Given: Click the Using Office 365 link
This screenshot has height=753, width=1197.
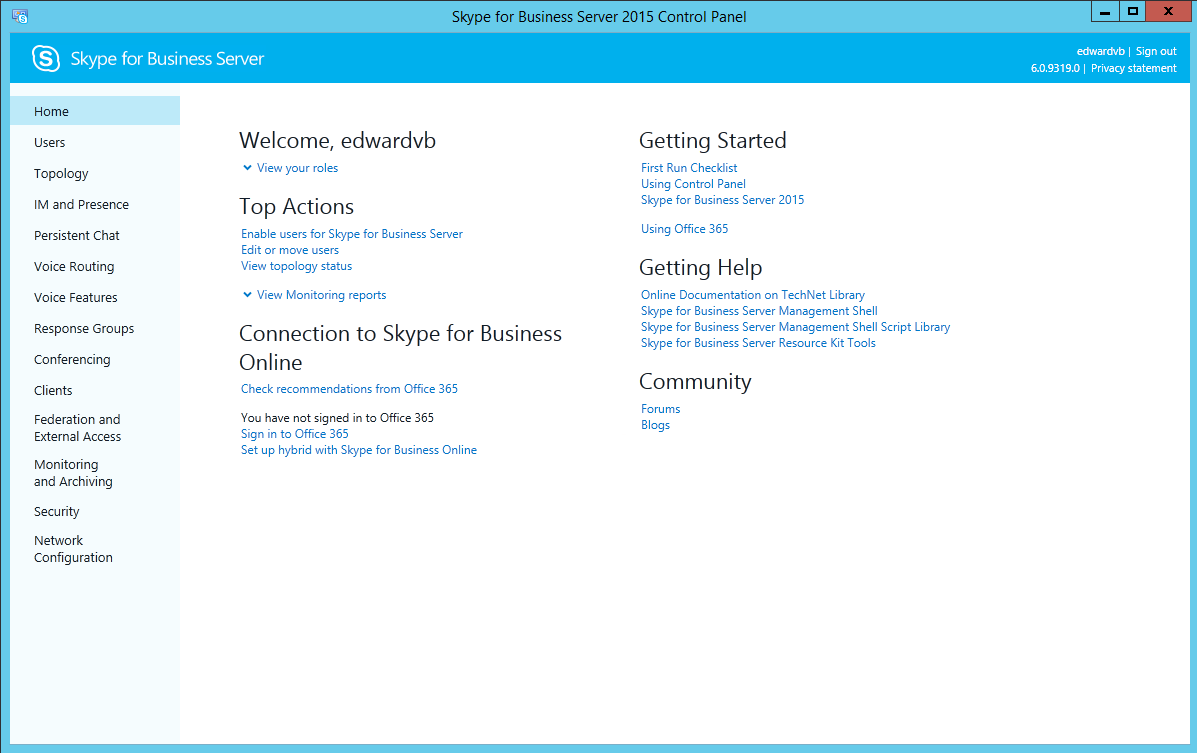Looking at the screenshot, I should click(x=685, y=229).
